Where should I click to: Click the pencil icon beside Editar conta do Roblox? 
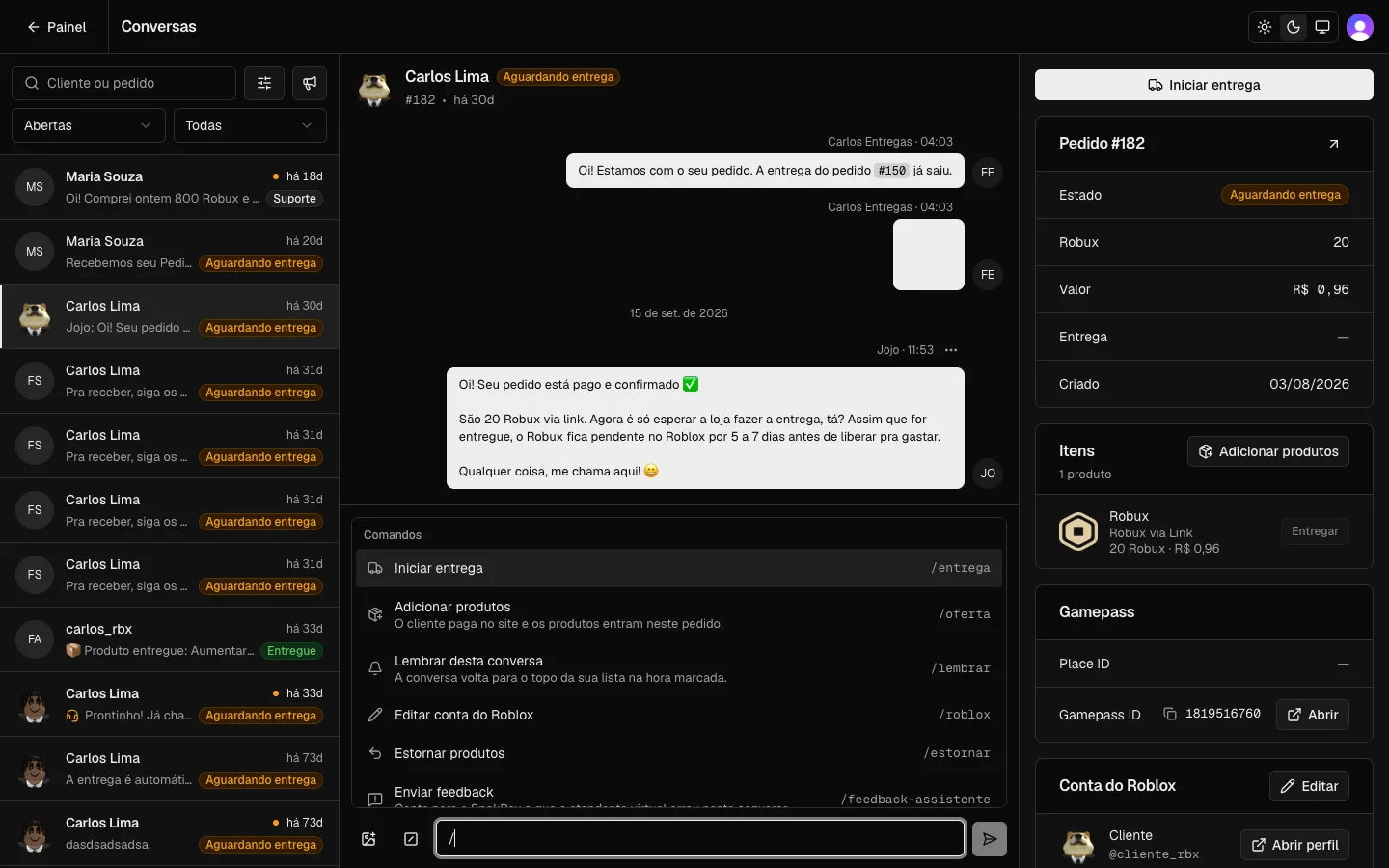(x=375, y=715)
